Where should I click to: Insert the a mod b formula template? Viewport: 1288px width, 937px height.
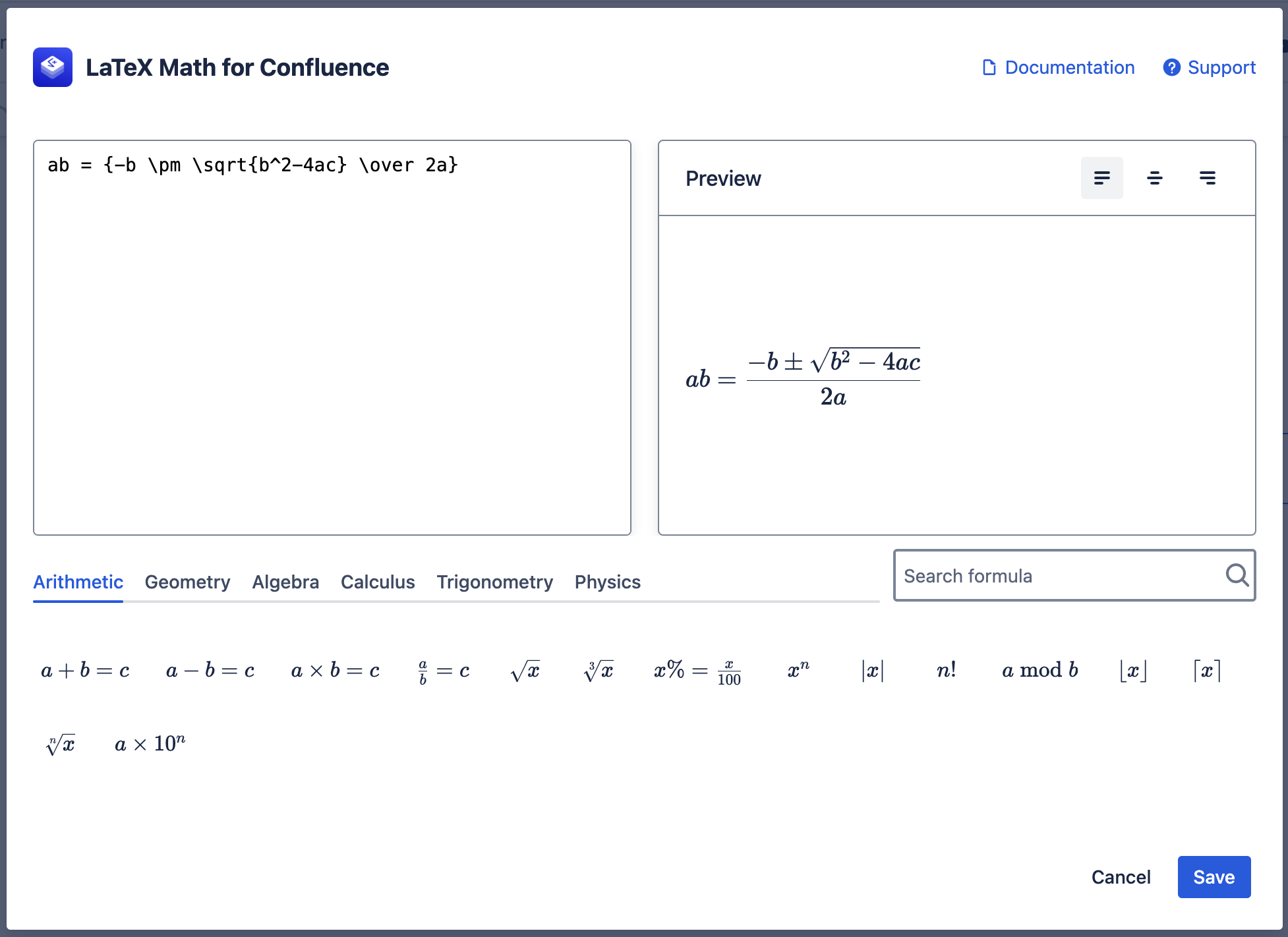pyautogui.click(x=1040, y=670)
